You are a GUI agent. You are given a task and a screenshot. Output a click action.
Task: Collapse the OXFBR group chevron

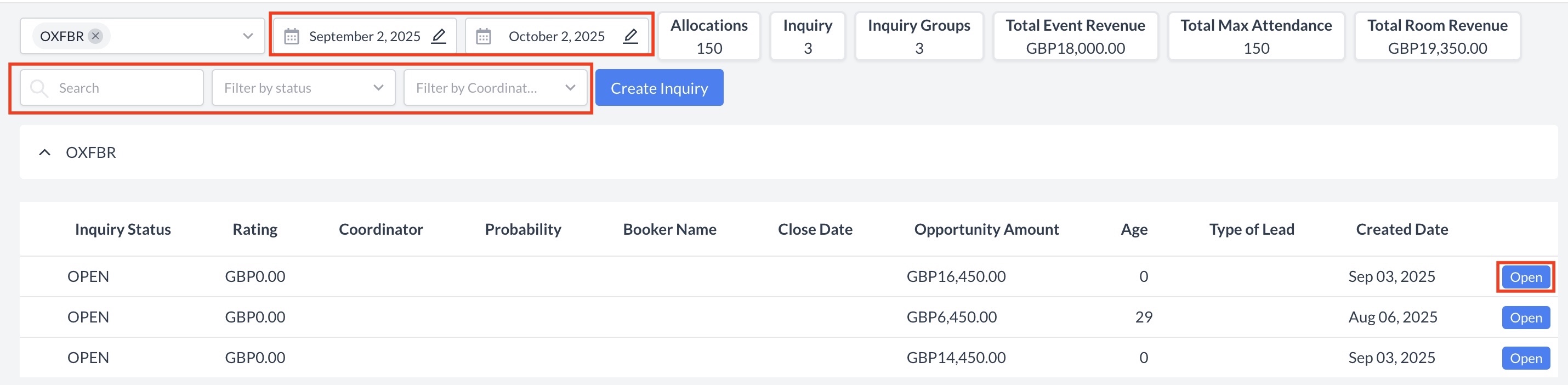point(44,152)
